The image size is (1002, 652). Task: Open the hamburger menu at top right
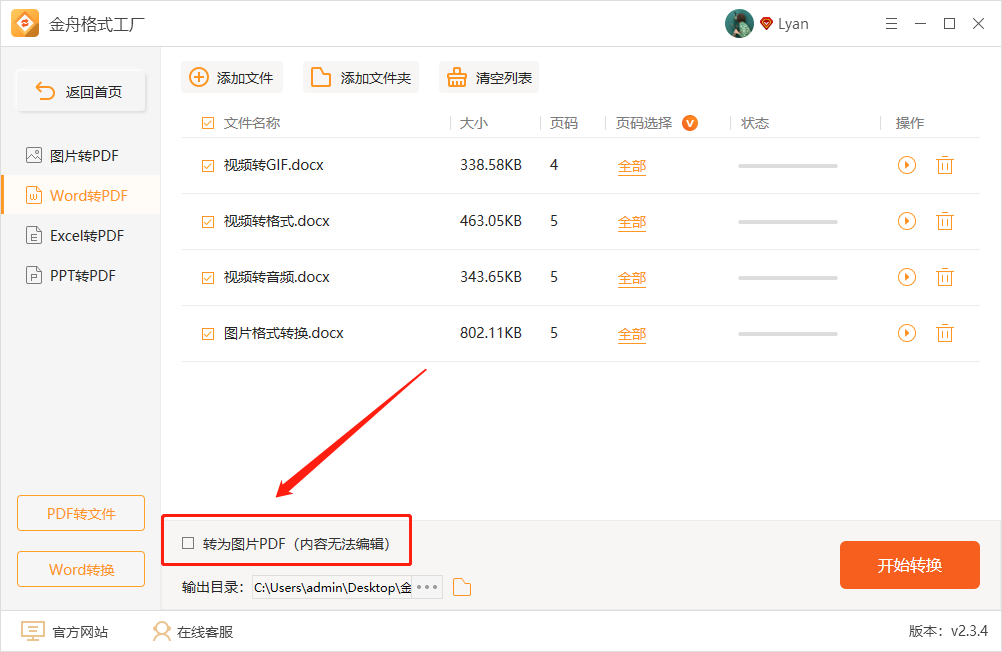point(891,23)
